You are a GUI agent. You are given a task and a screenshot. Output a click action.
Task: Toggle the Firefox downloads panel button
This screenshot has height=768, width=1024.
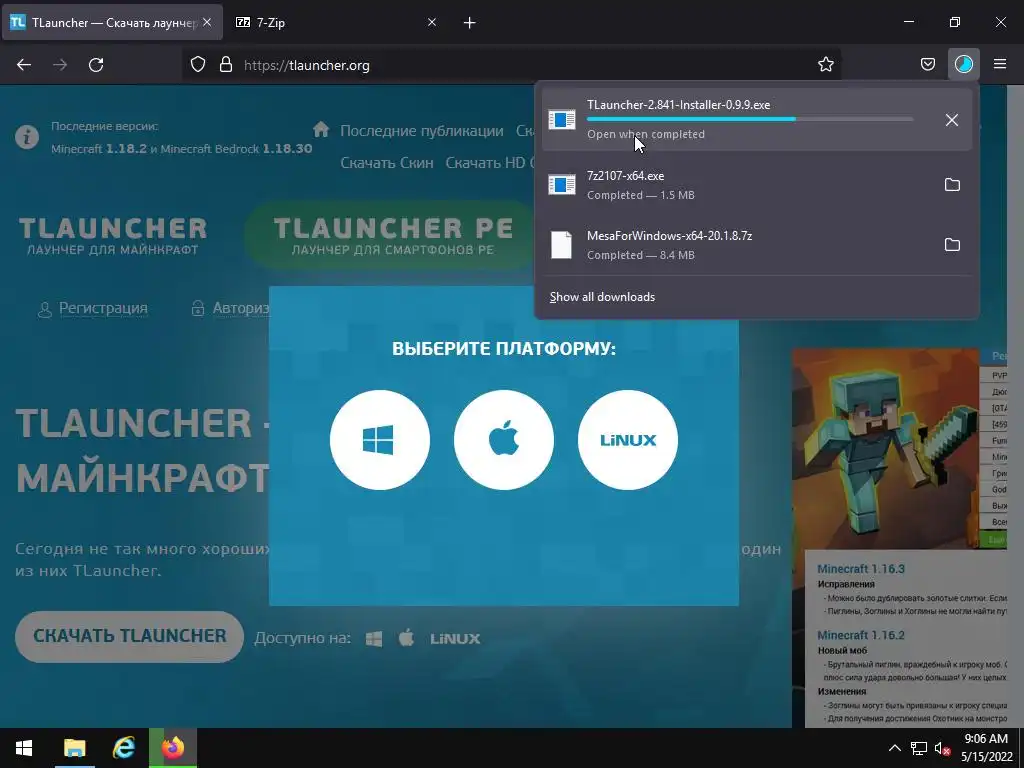pyautogui.click(x=963, y=65)
